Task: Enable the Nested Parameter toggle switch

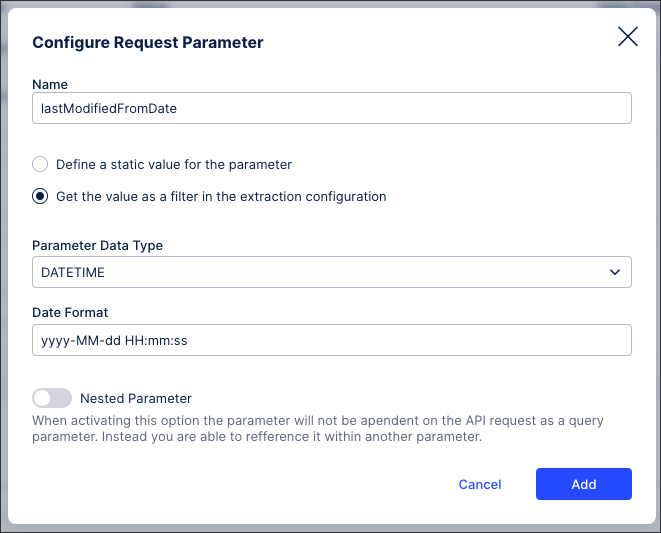Action: click(52, 398)
